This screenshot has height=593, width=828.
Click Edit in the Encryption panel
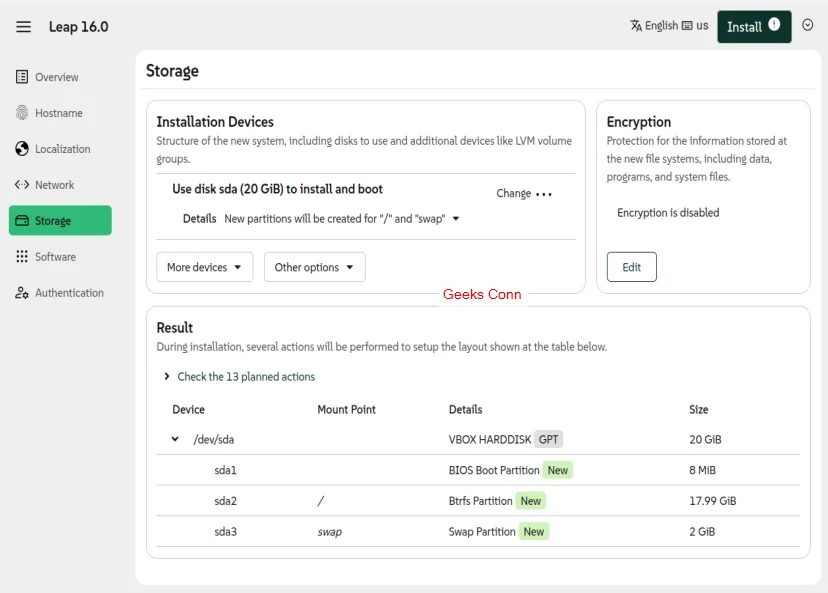pos(631,267)
